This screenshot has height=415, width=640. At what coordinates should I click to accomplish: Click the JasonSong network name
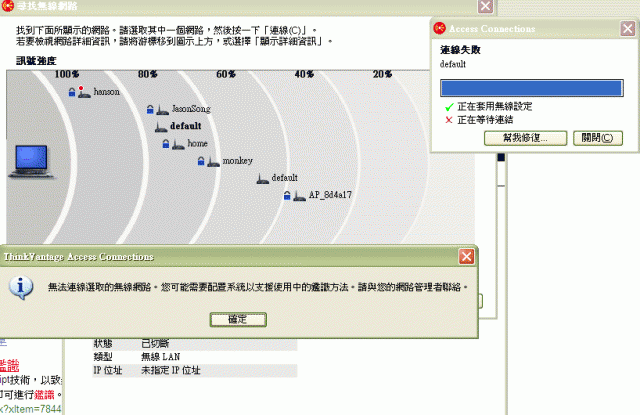pos(191,109)
